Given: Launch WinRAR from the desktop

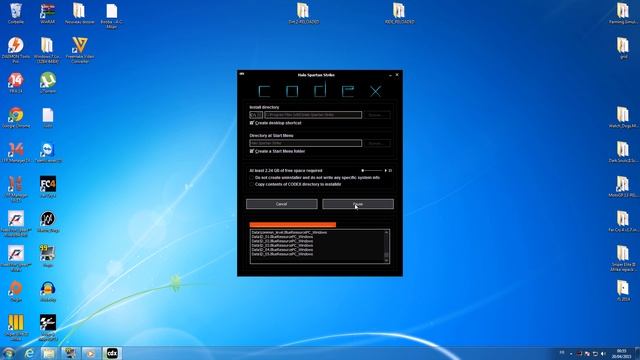Looking at the screenshot, I should [x=48, y=13].
